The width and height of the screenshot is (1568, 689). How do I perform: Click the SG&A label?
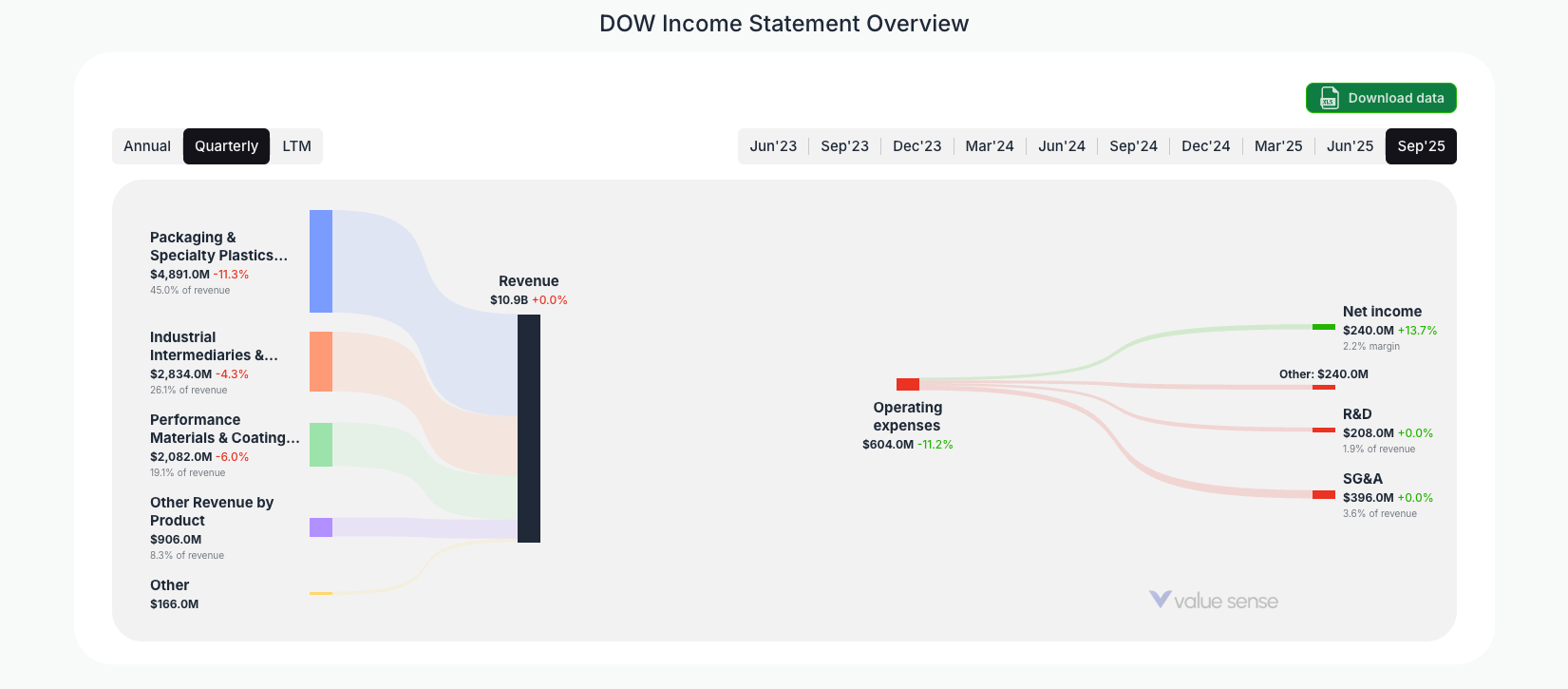pos(1363,479)
